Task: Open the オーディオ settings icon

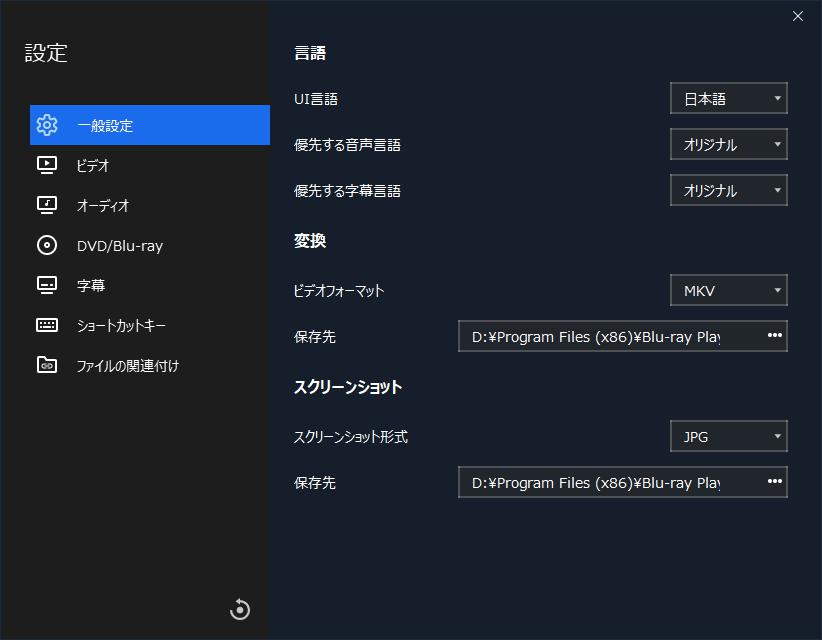Action: tap(47, 205)
